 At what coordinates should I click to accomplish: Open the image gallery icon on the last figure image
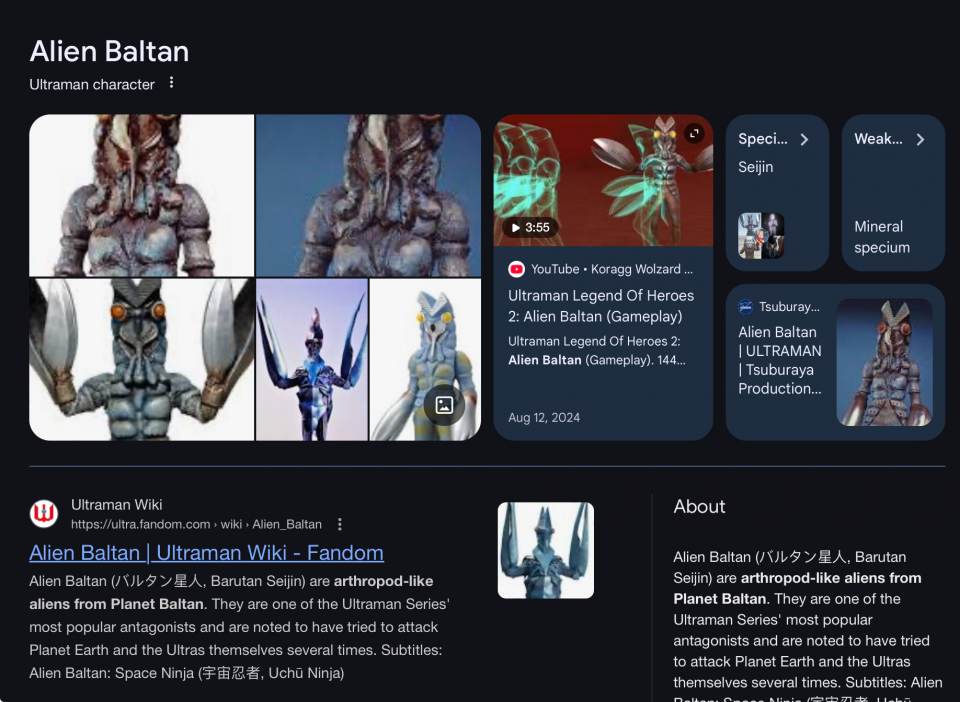[444, 405]
